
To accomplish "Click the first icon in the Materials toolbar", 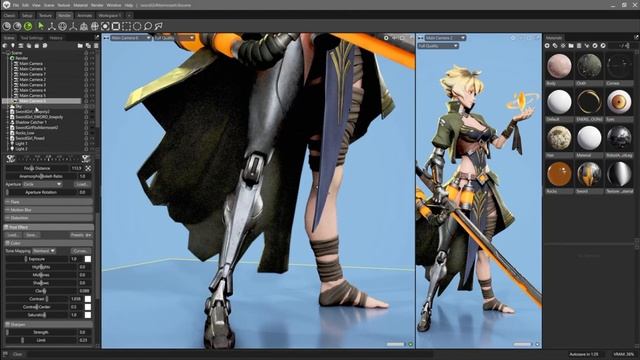I will pos(547,46).
